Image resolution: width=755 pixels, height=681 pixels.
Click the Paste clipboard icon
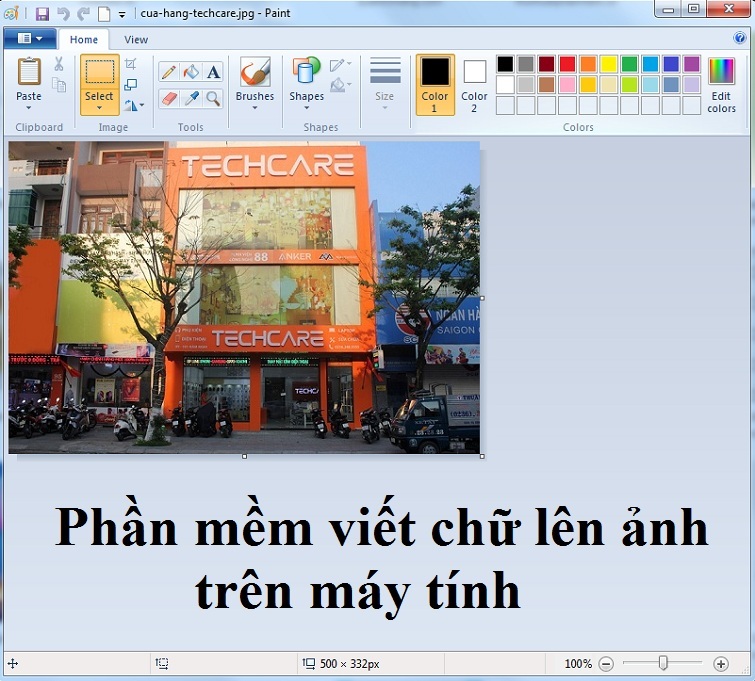[x=29, y=71]
